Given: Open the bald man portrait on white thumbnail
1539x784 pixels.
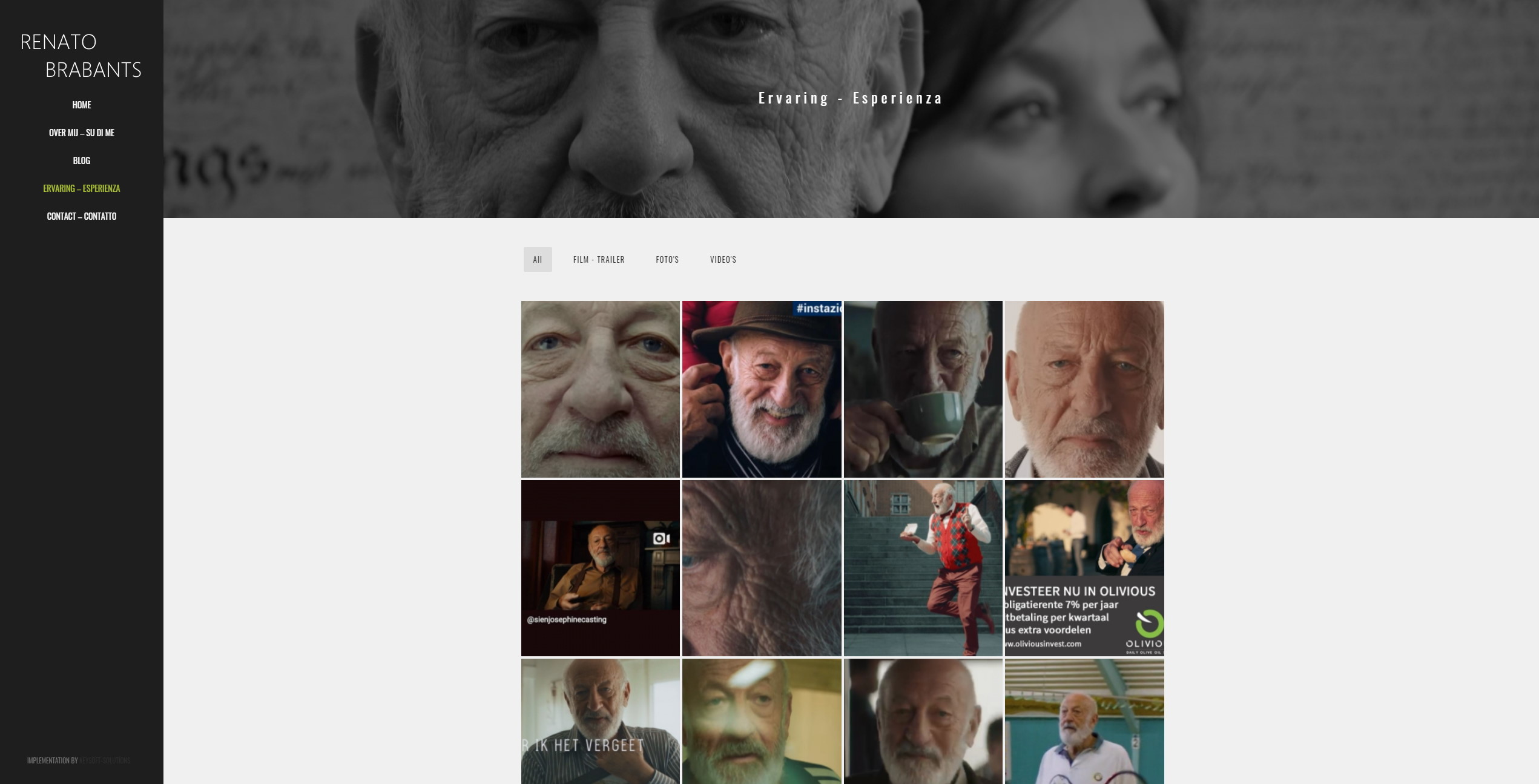Looking at the screenshot, I should pyautogui.click(x=1084, y=389).
